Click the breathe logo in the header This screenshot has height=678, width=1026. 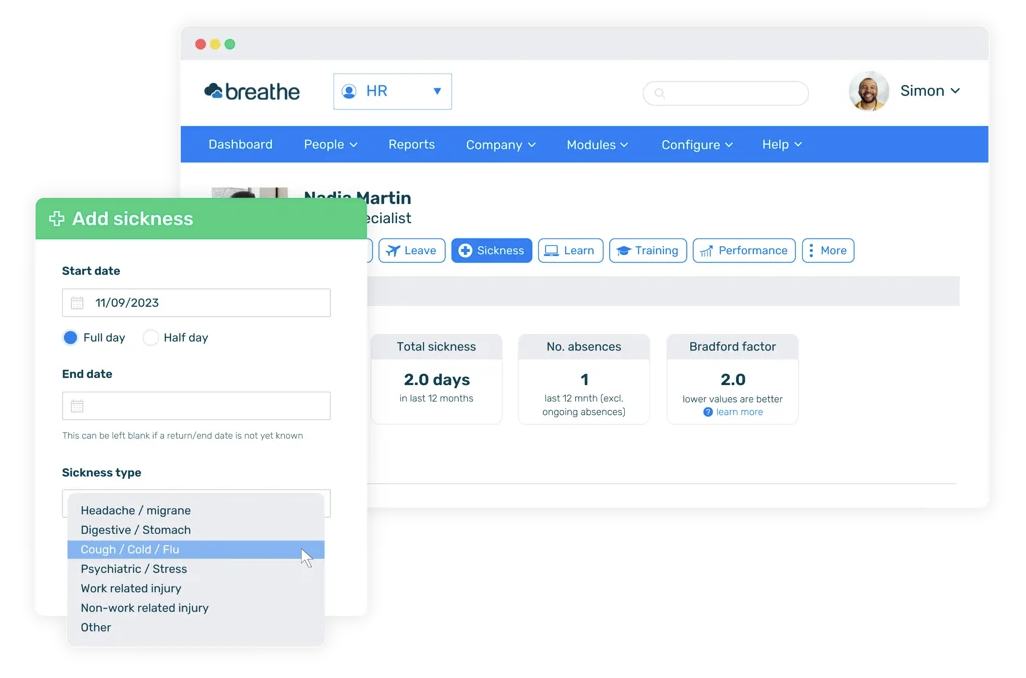click(x=251, y=91)
